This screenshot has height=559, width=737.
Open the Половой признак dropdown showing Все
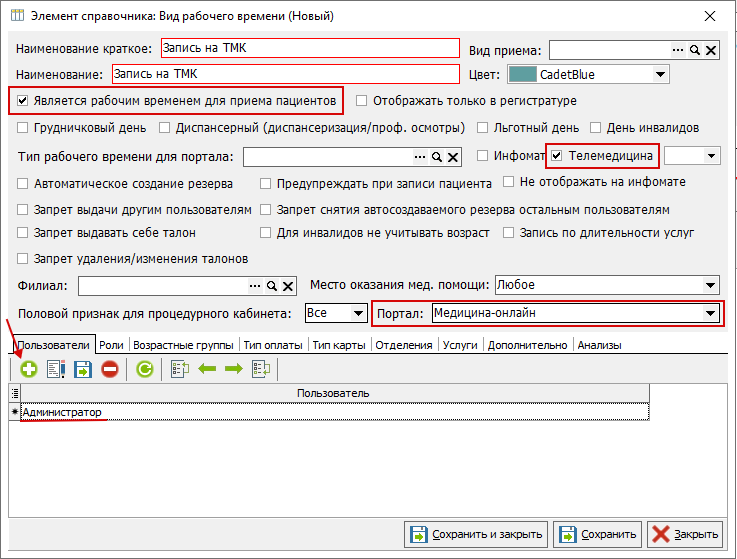click(x=358, y=314)
